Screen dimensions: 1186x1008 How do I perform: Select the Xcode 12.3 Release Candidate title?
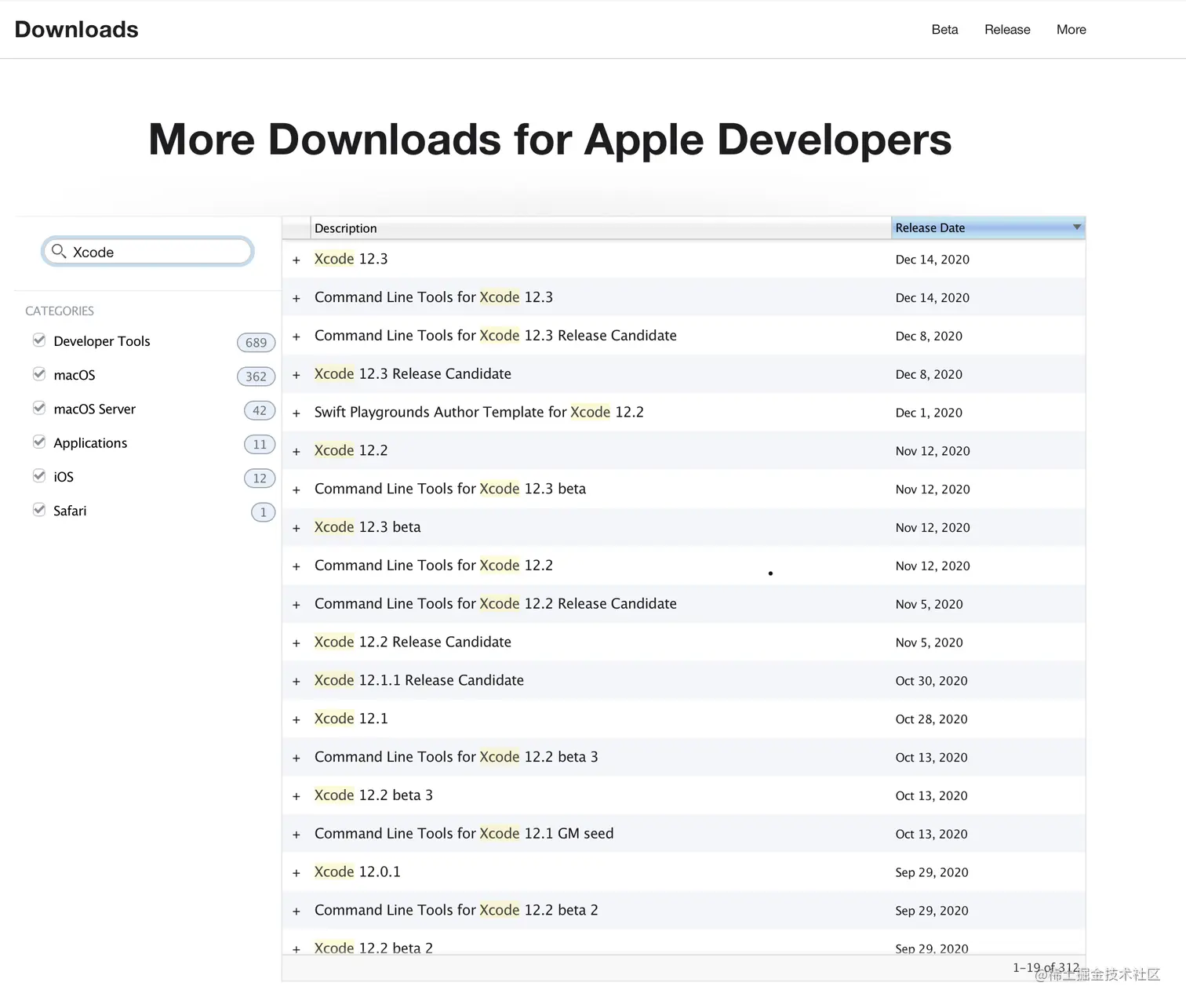(x=413, y=374)
